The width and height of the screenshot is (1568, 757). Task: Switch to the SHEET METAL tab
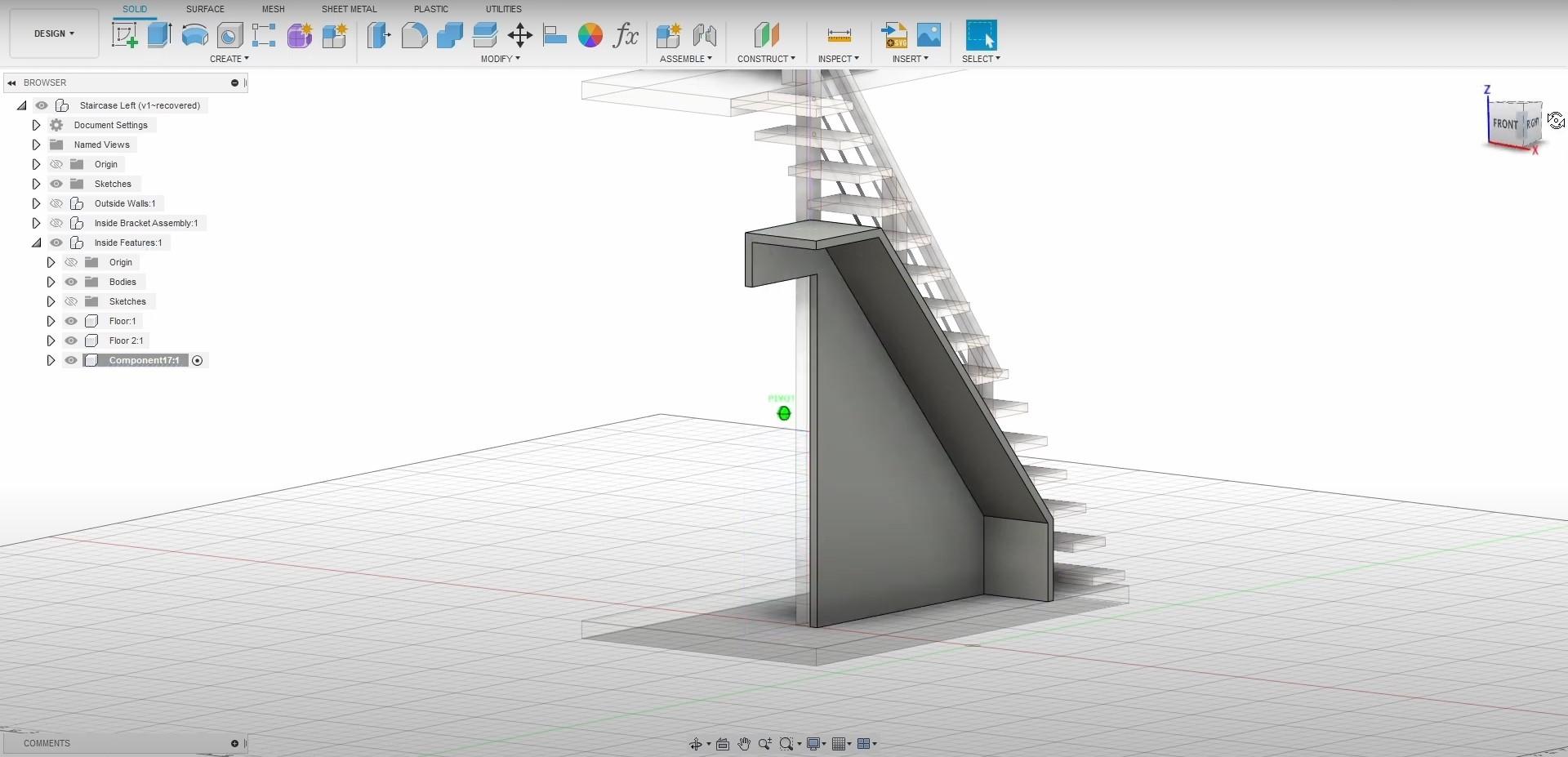point(349,9)
